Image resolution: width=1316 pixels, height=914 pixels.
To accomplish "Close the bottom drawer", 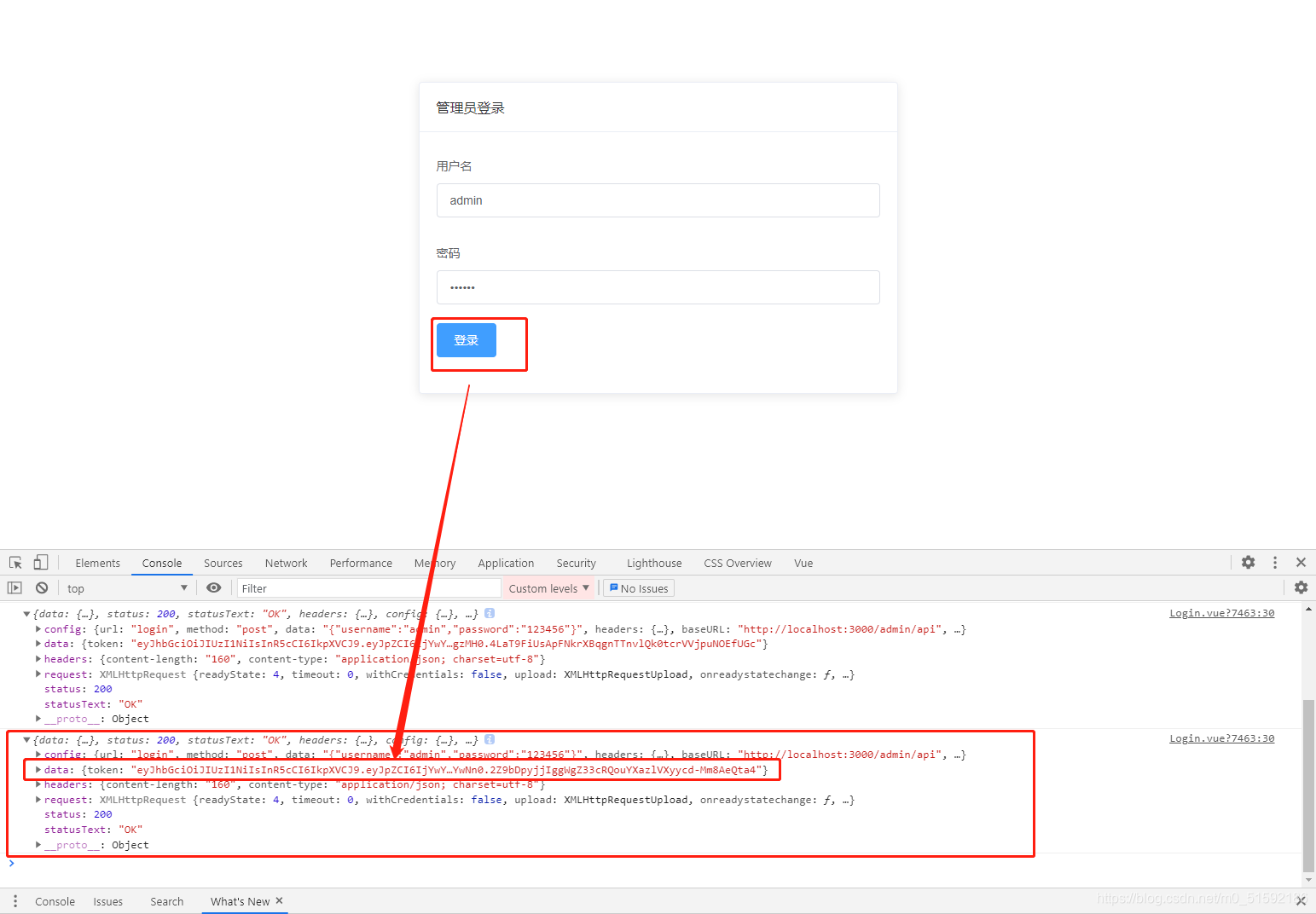I will (x=1301, y=901).
